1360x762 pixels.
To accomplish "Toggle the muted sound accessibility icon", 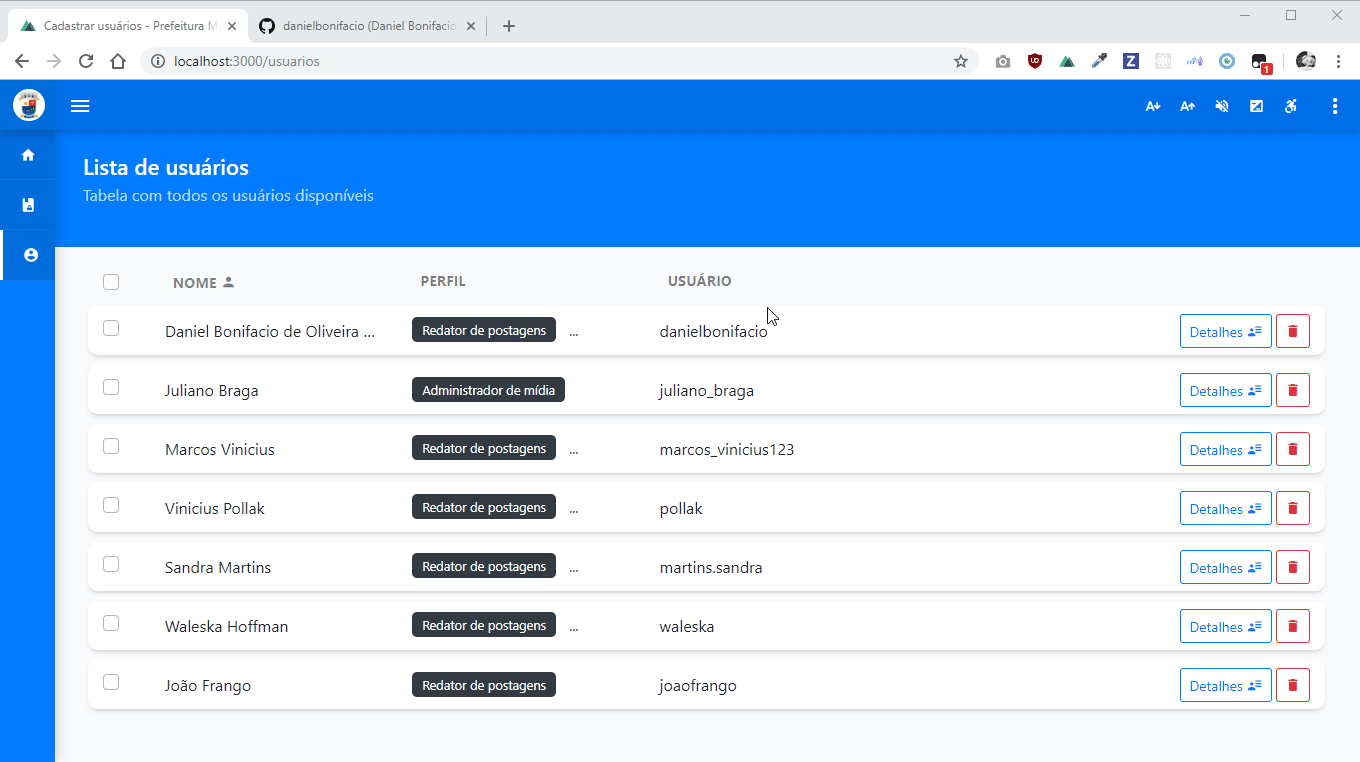I will pyautogui.click(x=1222, y=106).
